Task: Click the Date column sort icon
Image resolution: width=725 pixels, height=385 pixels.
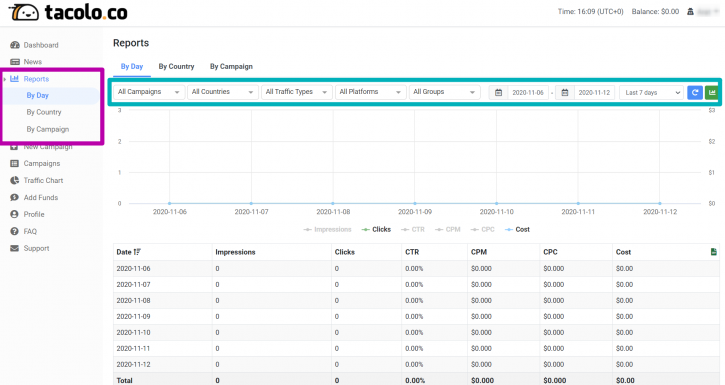Action: [137, 252]
